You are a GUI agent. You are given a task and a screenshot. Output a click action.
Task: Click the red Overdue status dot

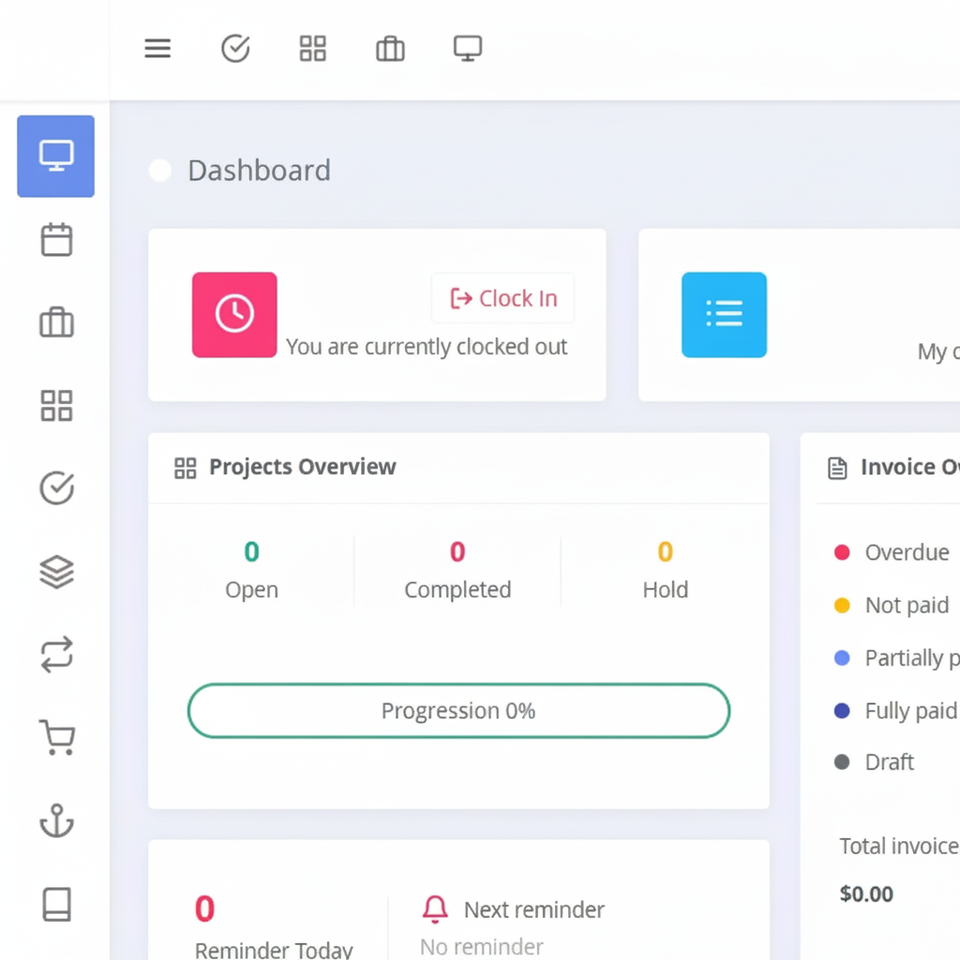coord(842,552)
